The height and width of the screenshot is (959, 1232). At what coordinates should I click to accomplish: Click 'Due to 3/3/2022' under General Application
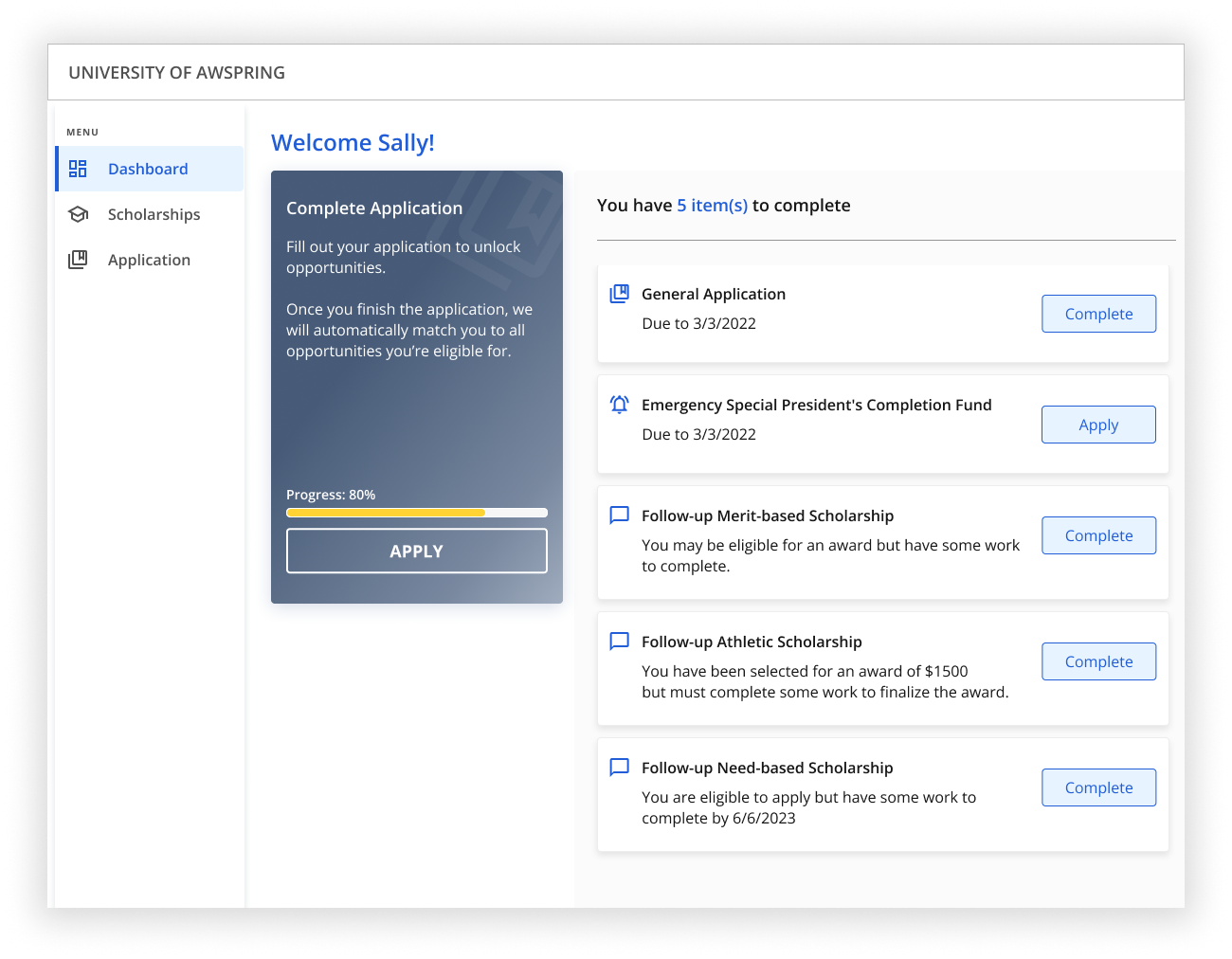pyautogui.click(x=698, y=323)
